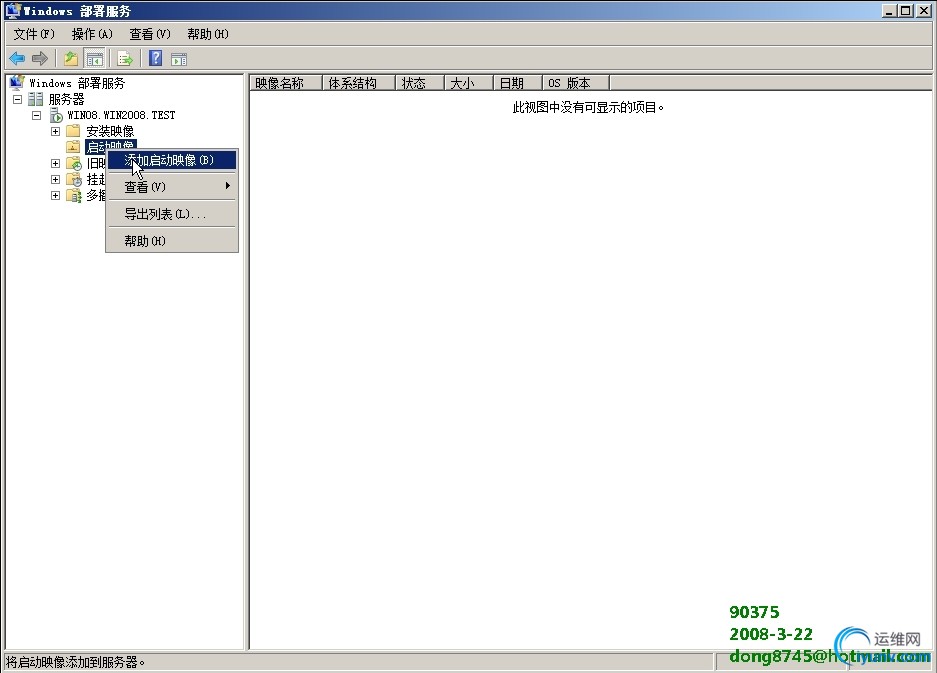Click the status bar text 将启动映像添加到服务器
The image size is (937, 673).
(75, 662)
